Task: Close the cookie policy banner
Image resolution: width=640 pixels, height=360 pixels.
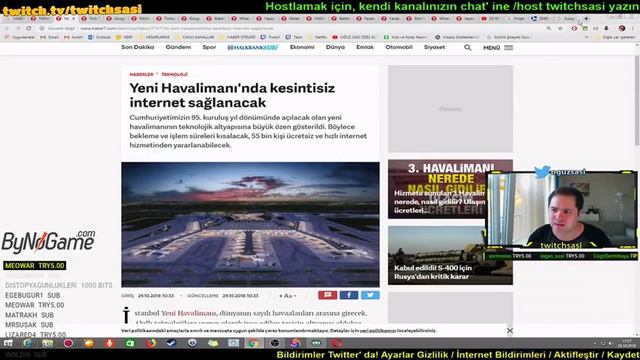Action: click(510, 331)
